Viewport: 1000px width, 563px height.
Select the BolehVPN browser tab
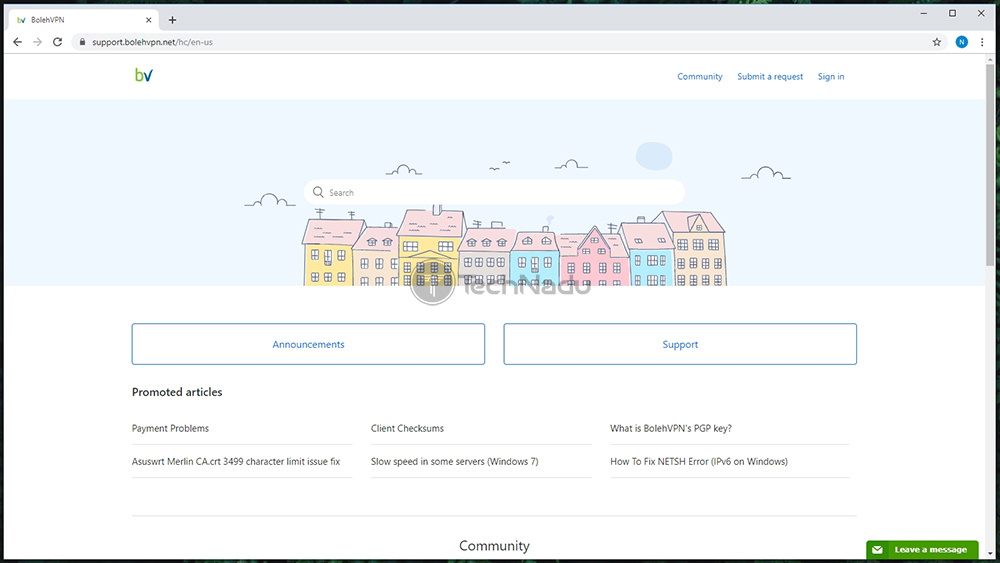(83, 20)
